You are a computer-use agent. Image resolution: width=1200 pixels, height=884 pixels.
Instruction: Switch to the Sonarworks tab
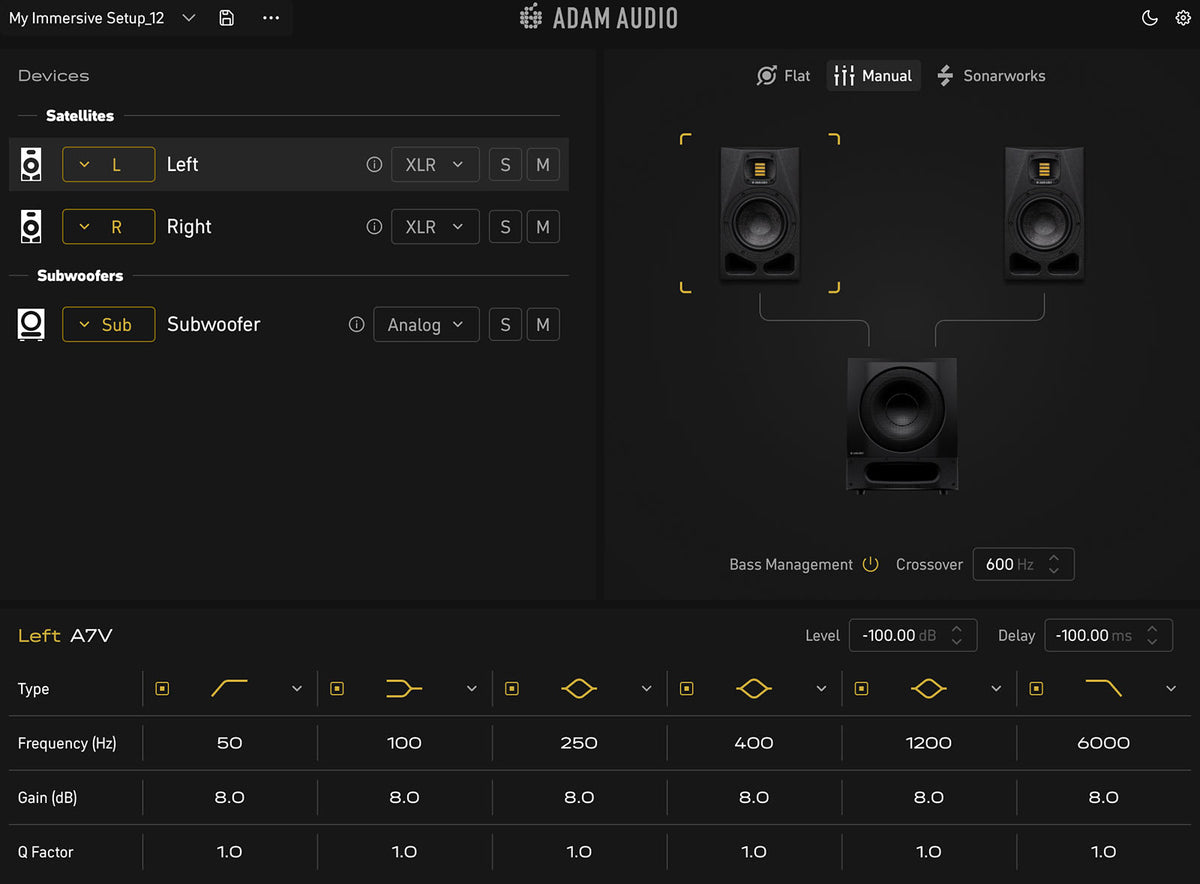click(990, 76)
